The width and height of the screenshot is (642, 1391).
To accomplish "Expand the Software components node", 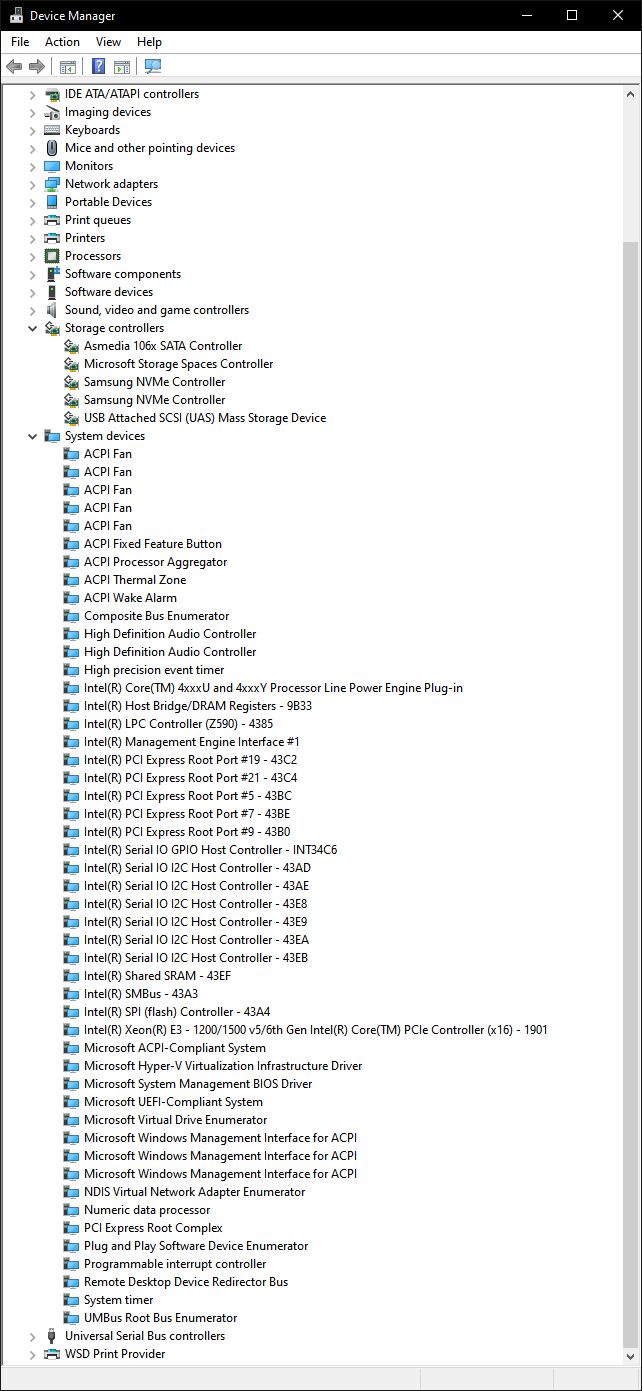I will (32, 274).
